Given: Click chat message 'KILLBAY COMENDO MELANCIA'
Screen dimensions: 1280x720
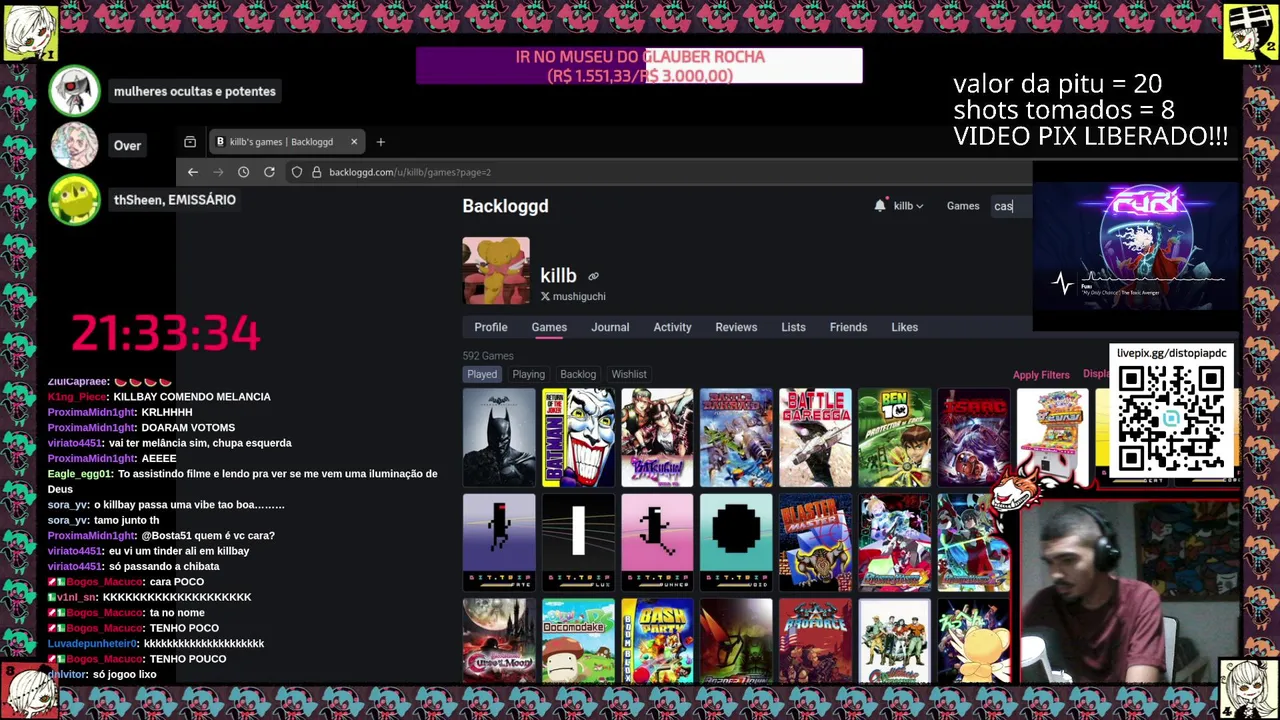Looking at the screenshot, I should click(x=192, y=397).
